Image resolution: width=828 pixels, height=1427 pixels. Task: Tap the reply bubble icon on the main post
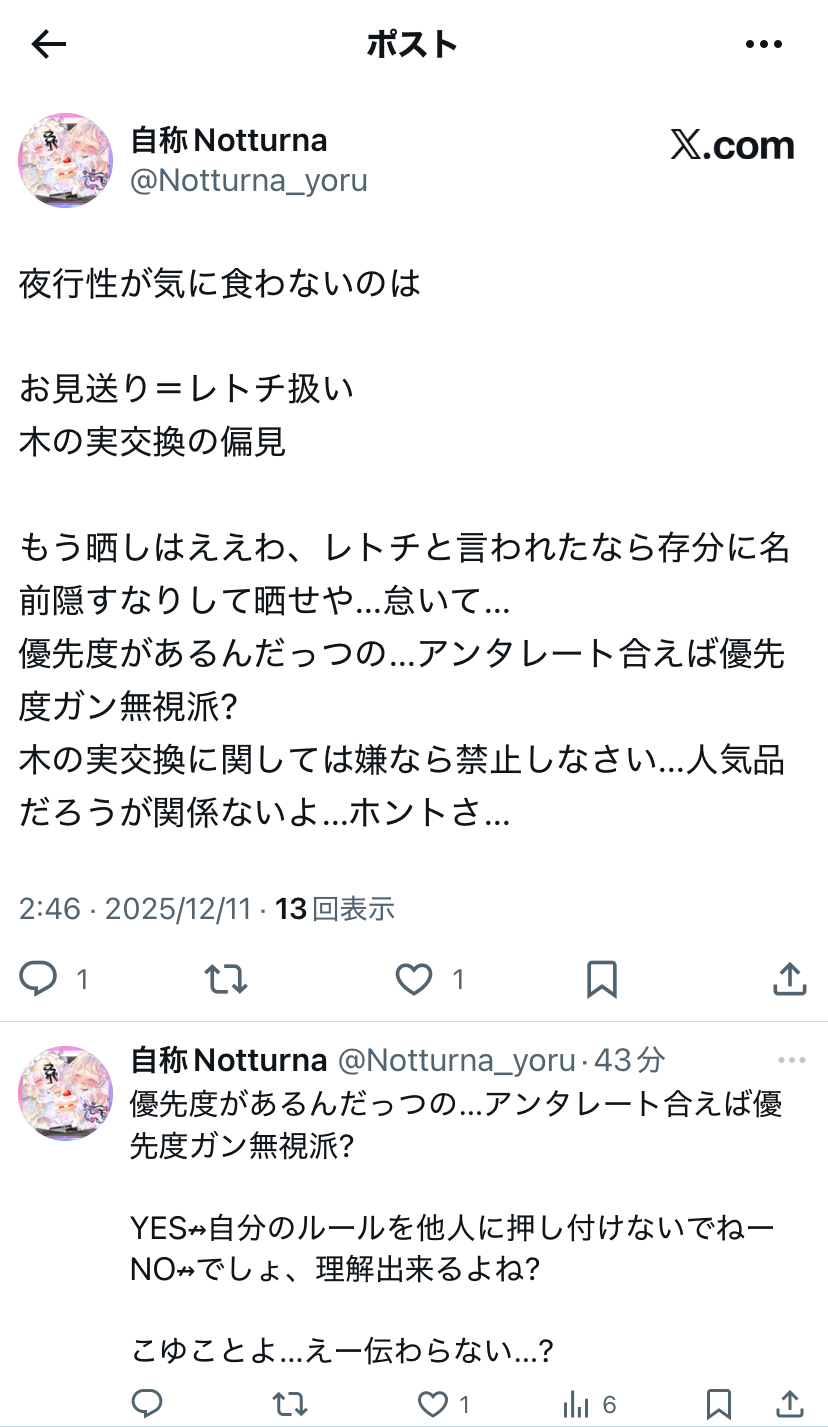[x=38, y=979]
